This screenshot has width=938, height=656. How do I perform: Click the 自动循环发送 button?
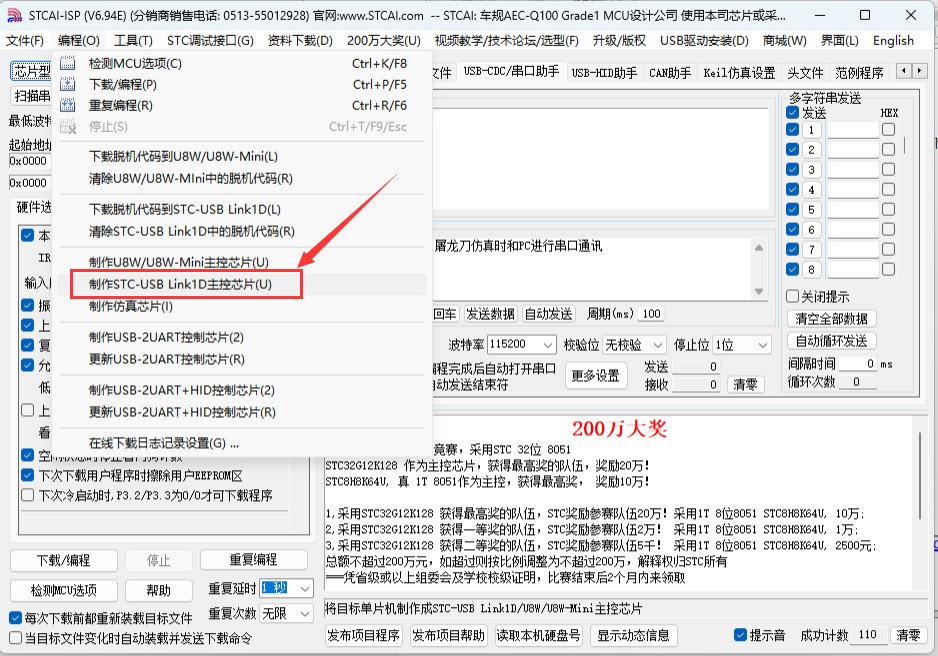tap(832, 341)
